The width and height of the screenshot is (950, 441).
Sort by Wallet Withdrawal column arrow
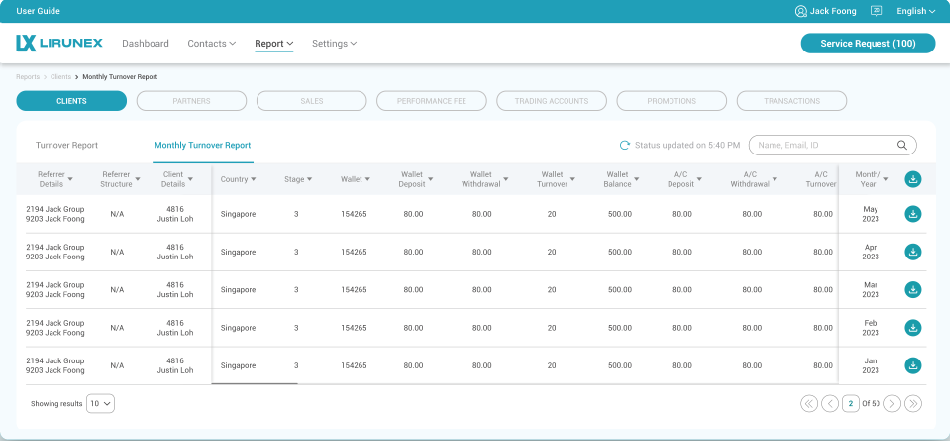[x=505, y=179]
